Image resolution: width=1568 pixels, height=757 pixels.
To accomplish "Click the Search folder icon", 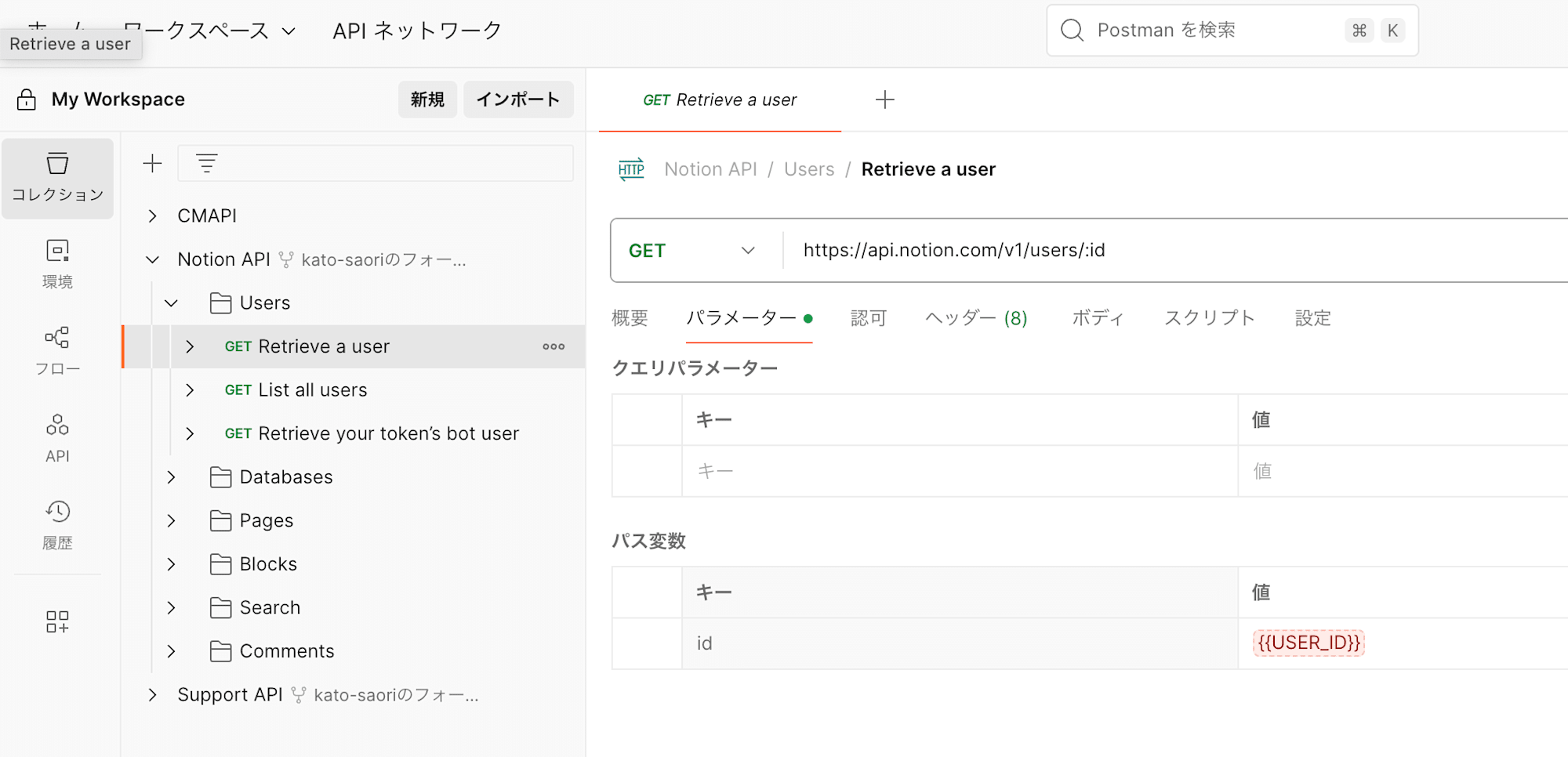I will (221, 608).
